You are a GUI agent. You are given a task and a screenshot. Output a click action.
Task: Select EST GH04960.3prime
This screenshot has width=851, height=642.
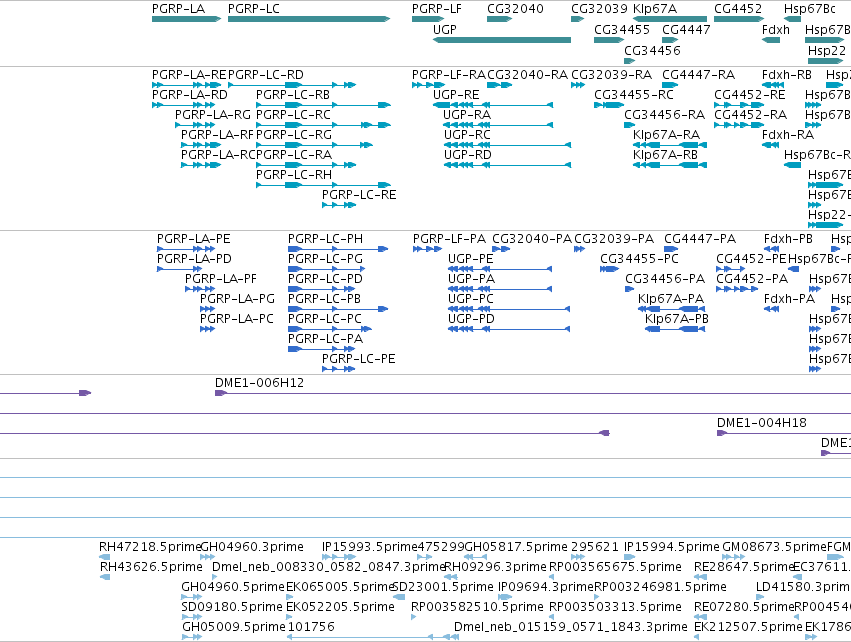[x=252, y=546]
